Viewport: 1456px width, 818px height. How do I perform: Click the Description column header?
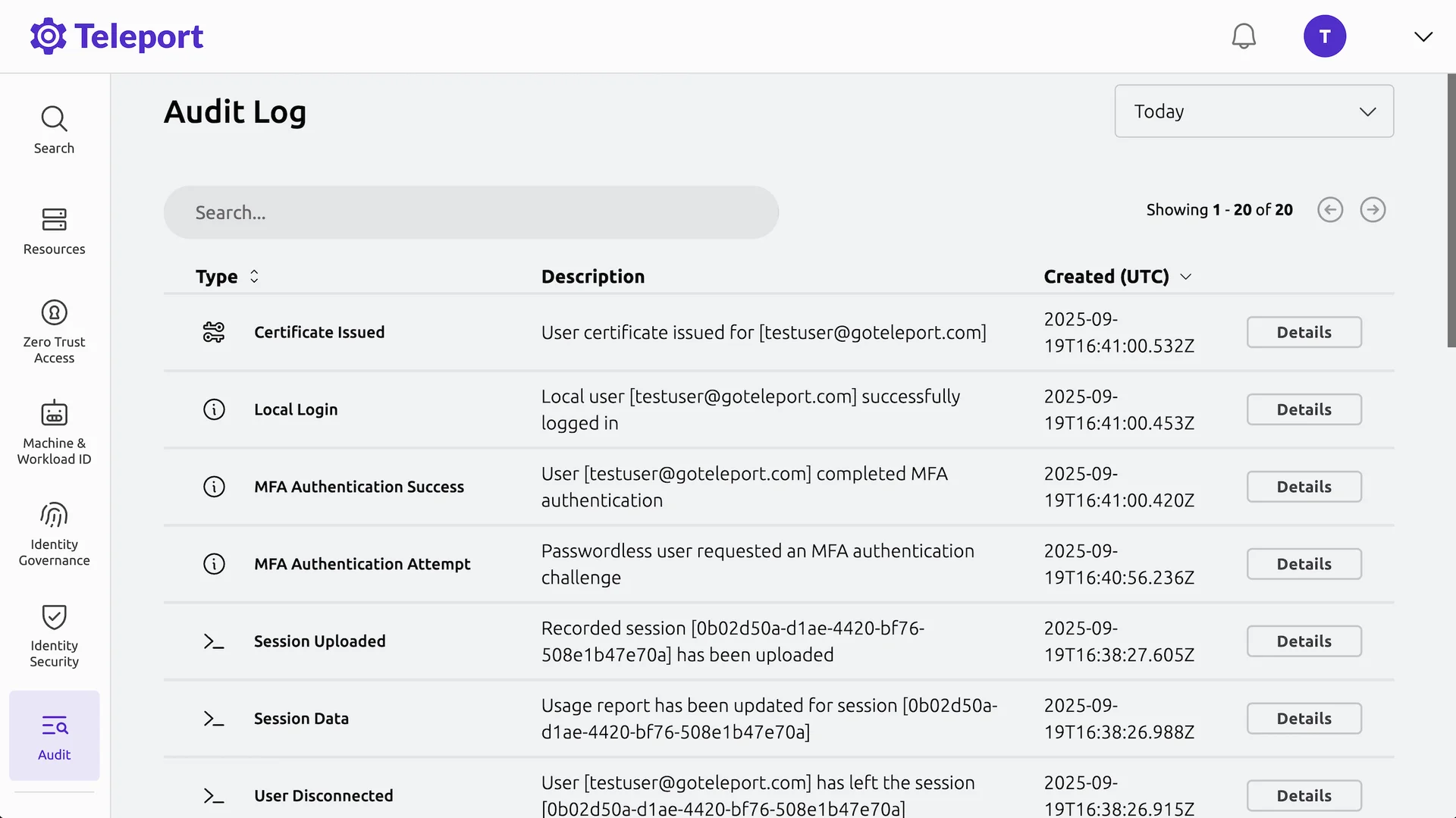pos(593,277)
